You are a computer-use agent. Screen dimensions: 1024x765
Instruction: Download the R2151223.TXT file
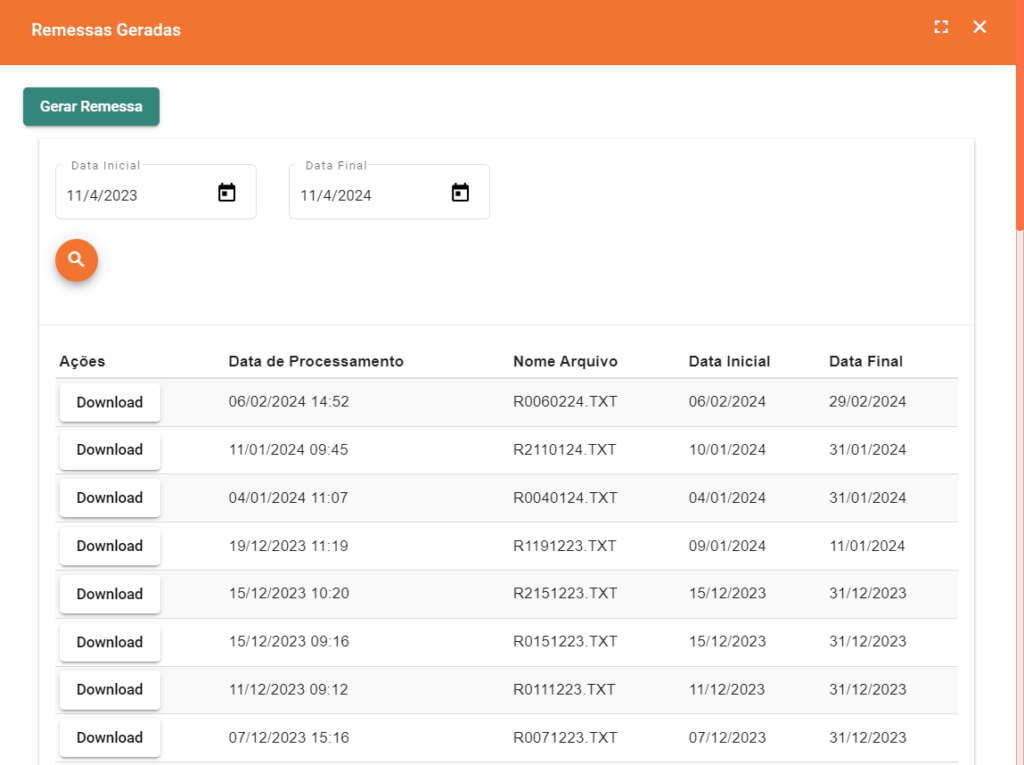pyautogui.click(x=110, y=594)
